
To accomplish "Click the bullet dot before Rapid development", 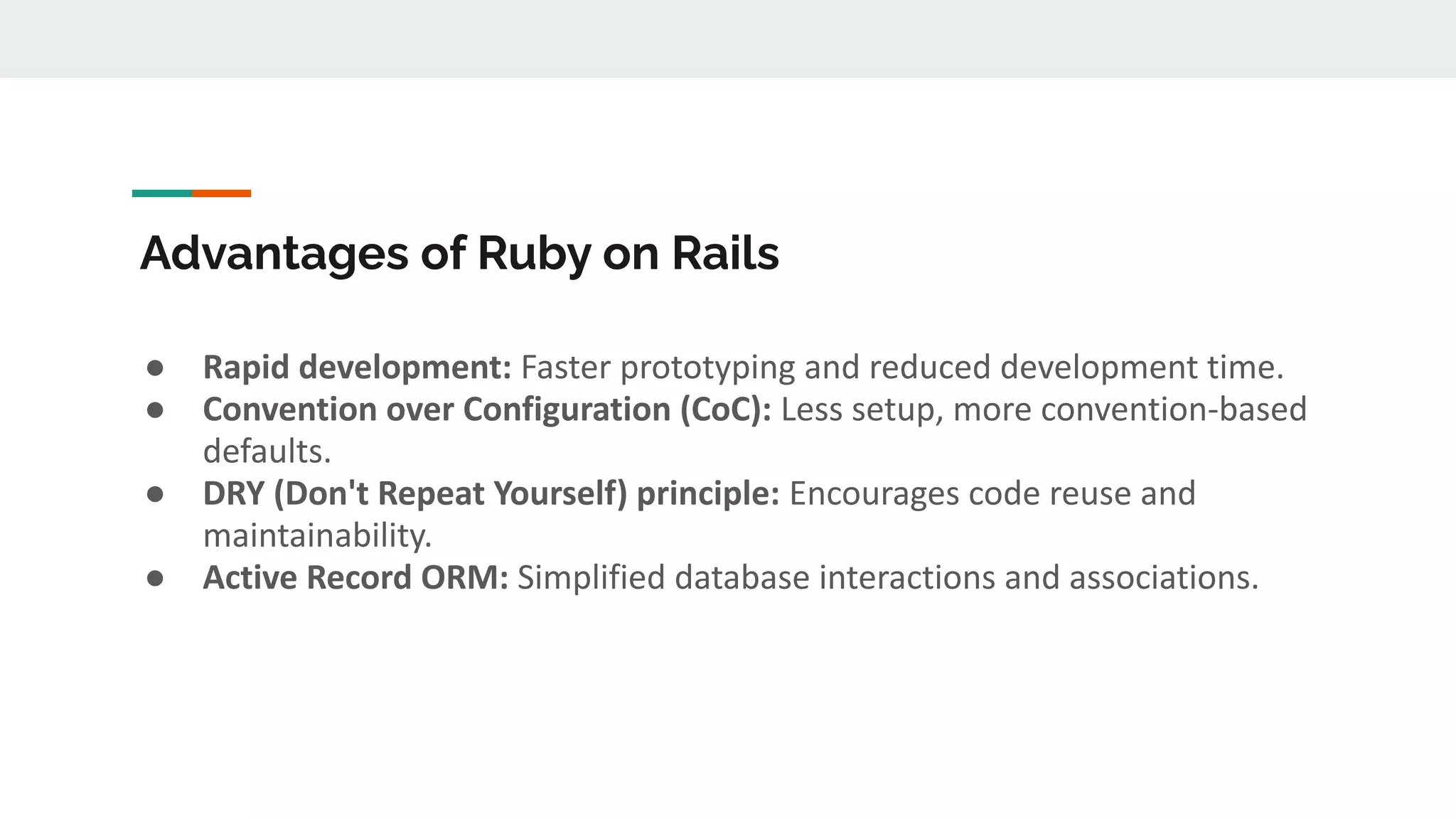I will point(155,368).
